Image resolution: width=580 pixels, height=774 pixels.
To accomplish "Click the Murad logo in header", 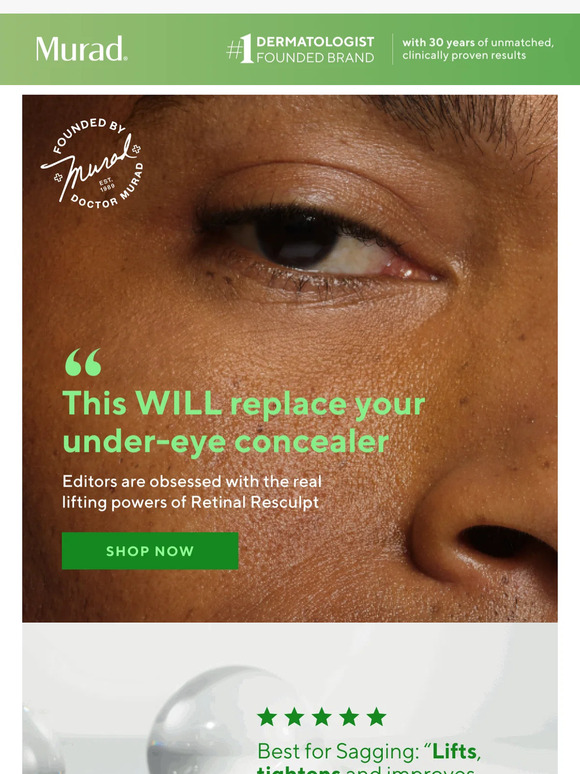I will pyautogui.click(x=81, y=48).
